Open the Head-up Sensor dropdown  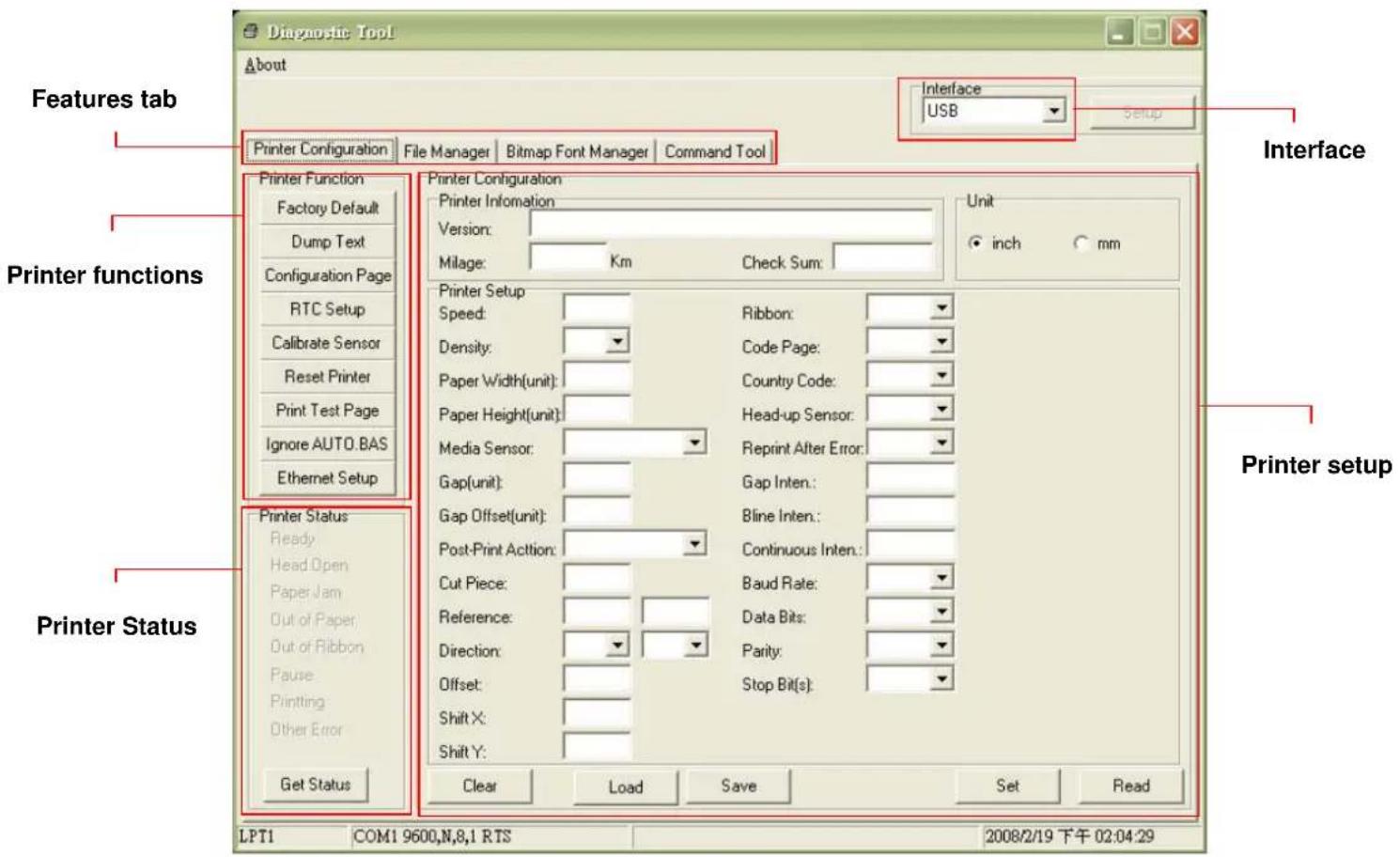coord(941,410)
